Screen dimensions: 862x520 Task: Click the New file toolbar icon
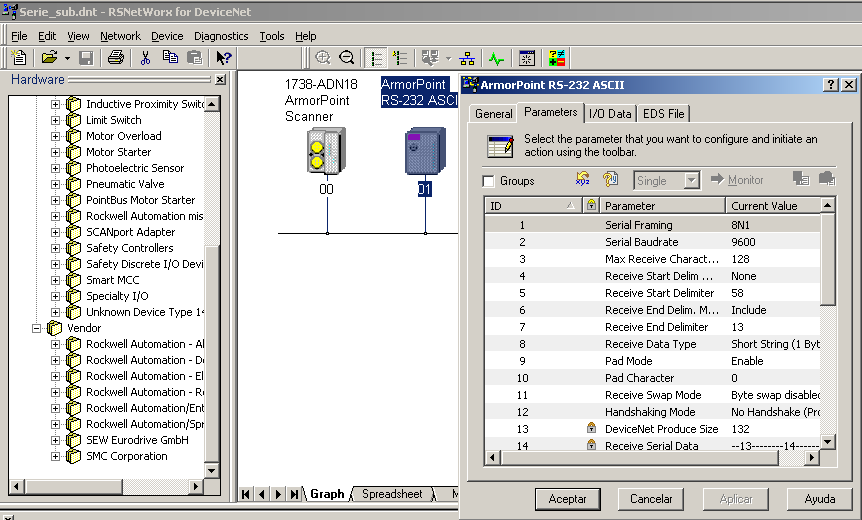pos(19,58)
